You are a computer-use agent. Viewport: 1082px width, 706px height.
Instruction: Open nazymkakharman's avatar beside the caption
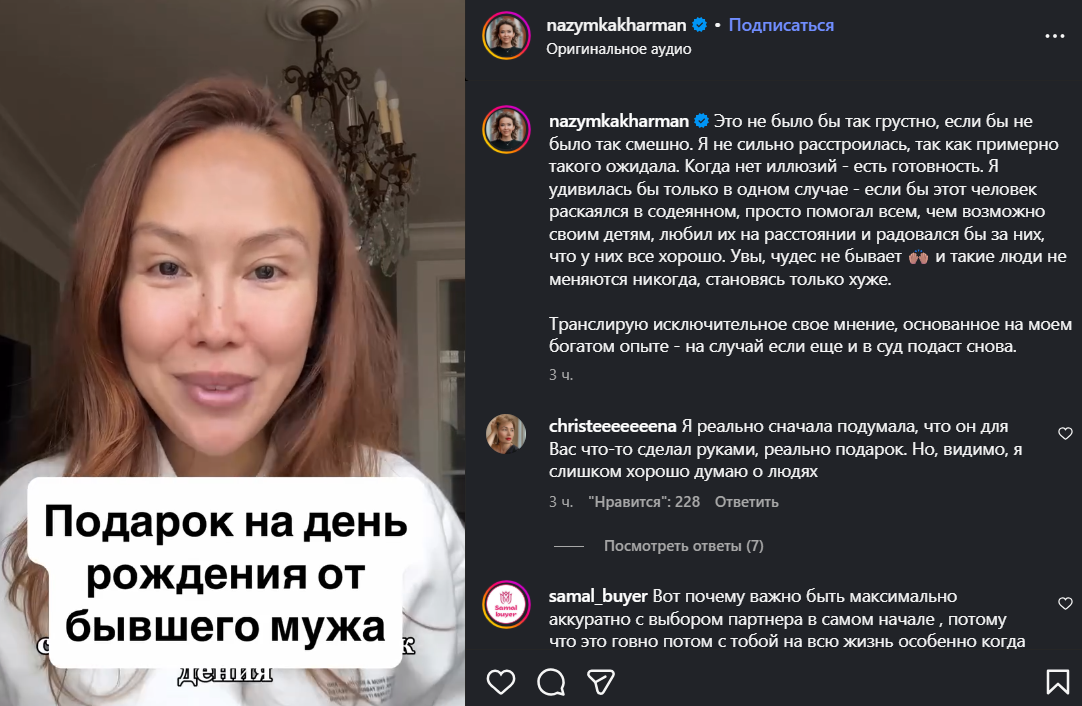506,130
